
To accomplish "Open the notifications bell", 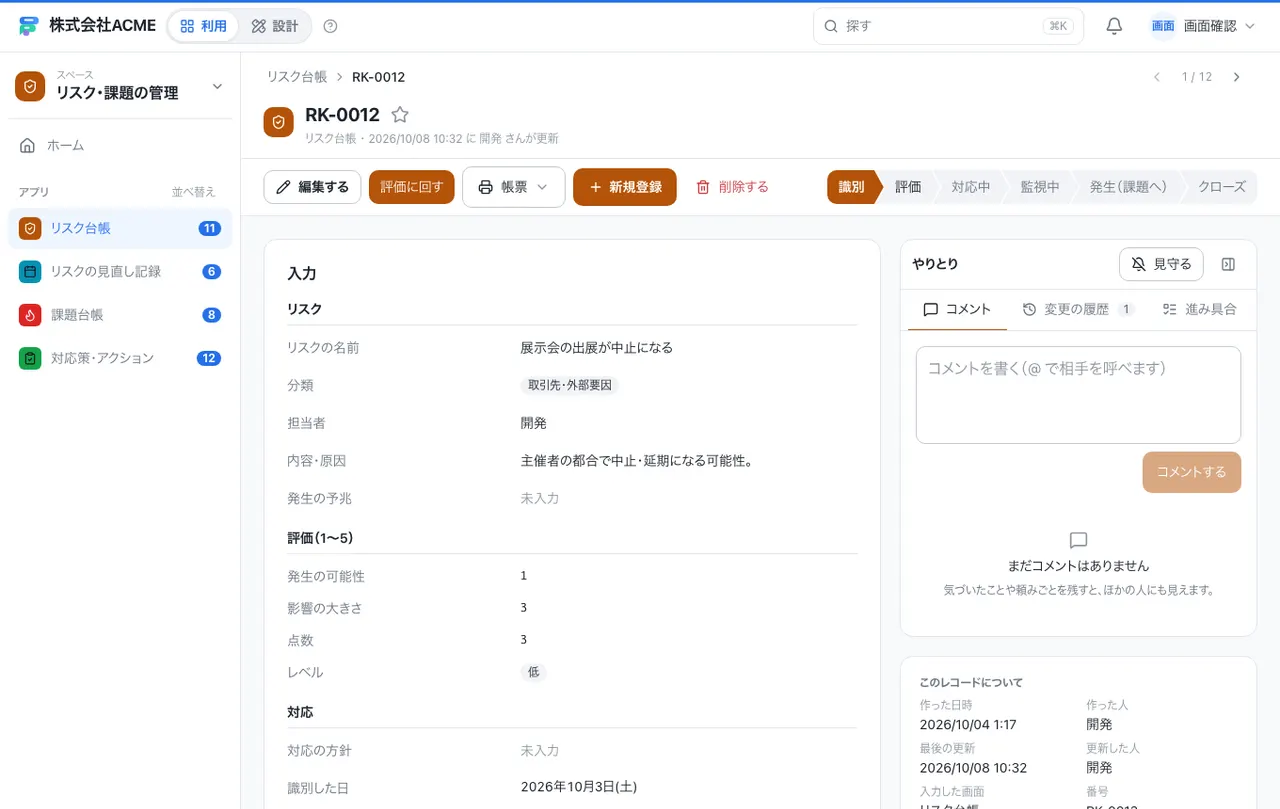I will pyautogui.click(x=1114, y=26).
